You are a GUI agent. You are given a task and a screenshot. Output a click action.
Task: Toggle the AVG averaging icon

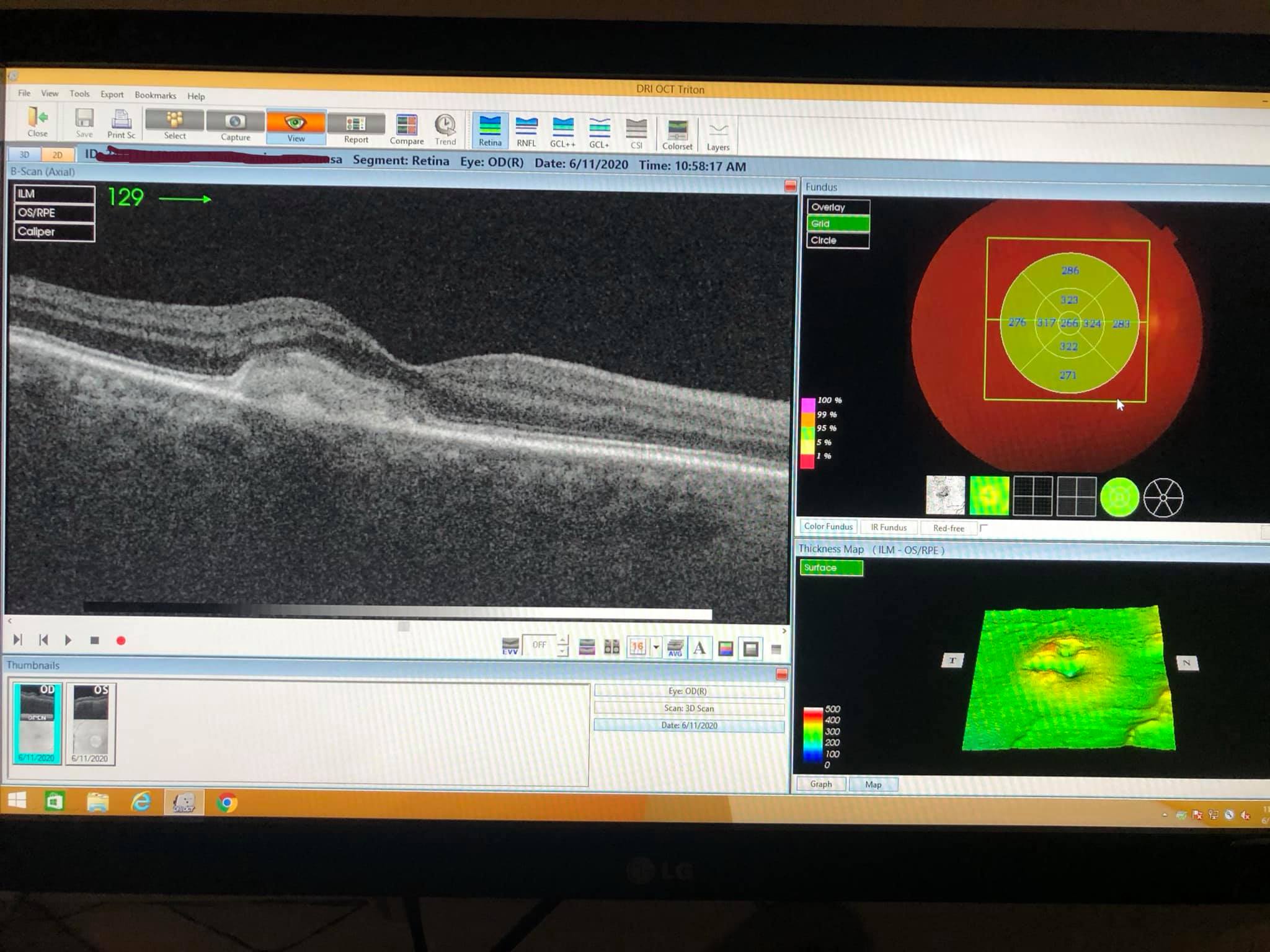[x=675, y=648]
